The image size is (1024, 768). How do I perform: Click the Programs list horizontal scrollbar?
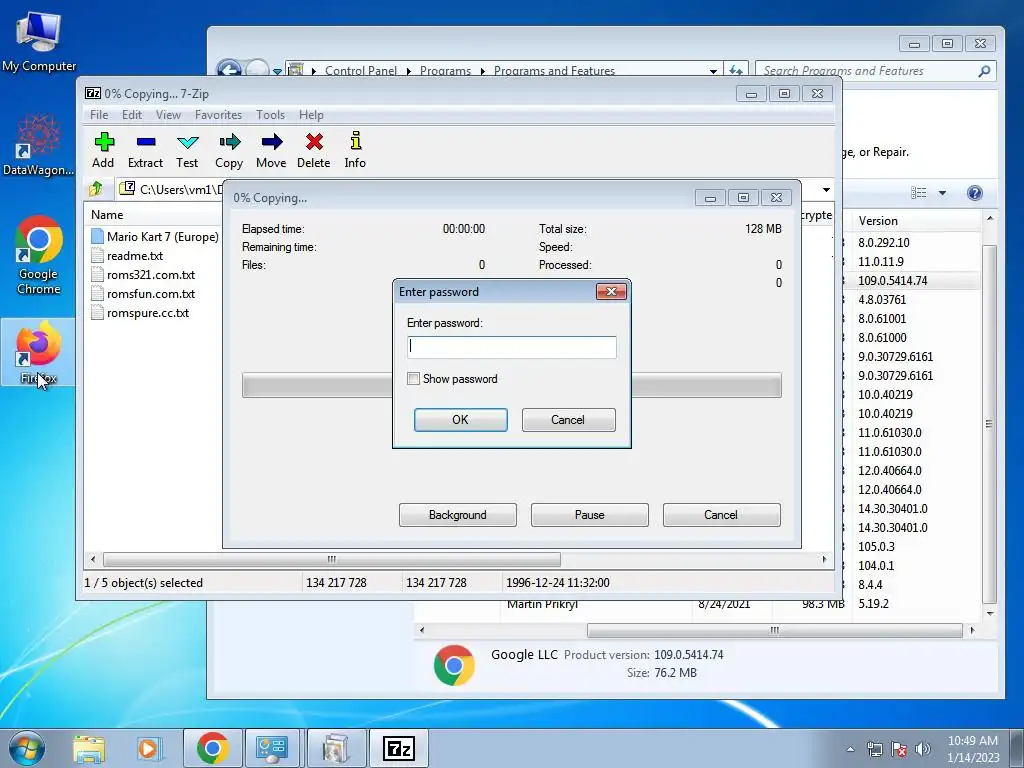coord(775,630)
